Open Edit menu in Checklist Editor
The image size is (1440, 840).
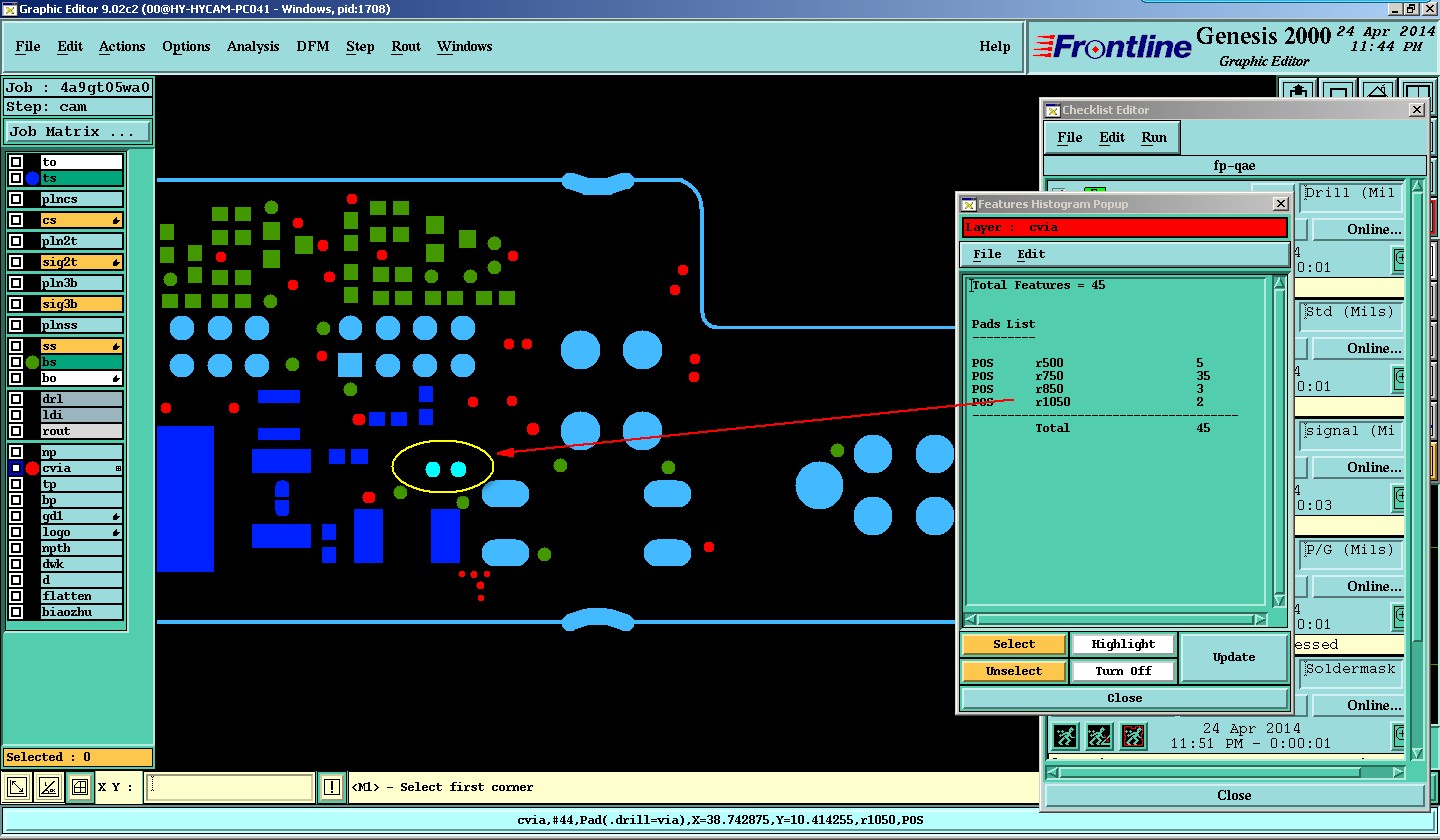[x=1112, y=138]
